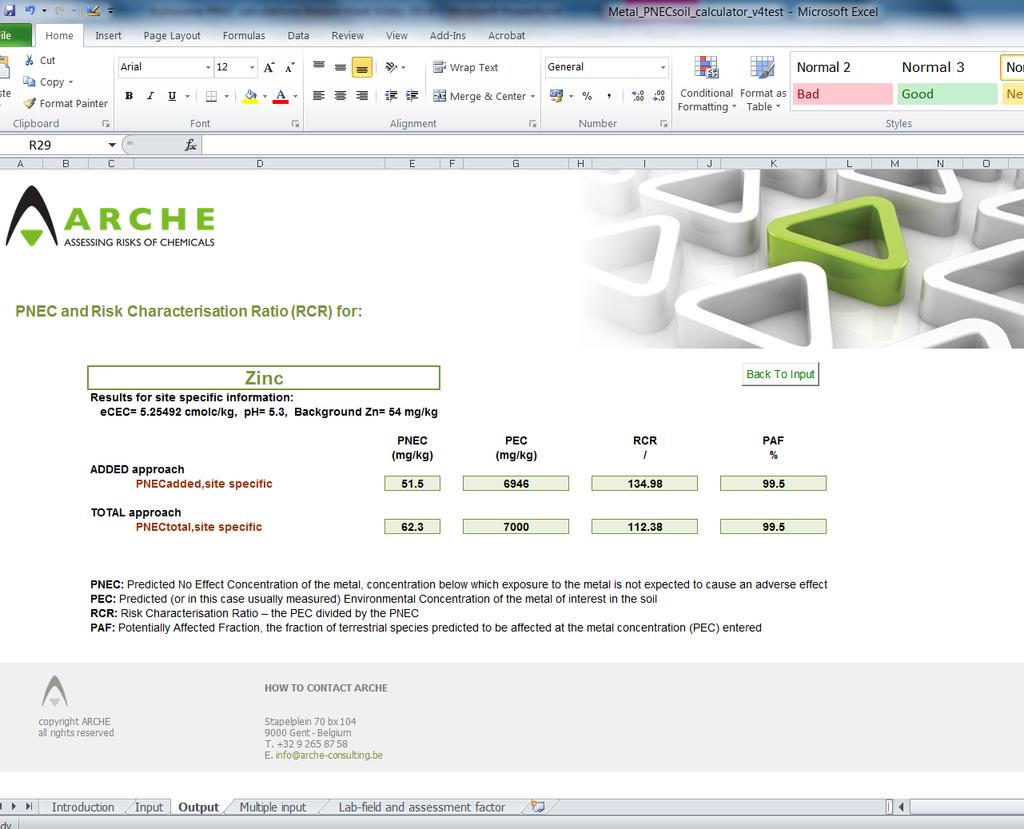The width and height of the screenshot is (1024, 829).
Task: Select the PNECadded value cell 51.5
Action: [412, 483]
